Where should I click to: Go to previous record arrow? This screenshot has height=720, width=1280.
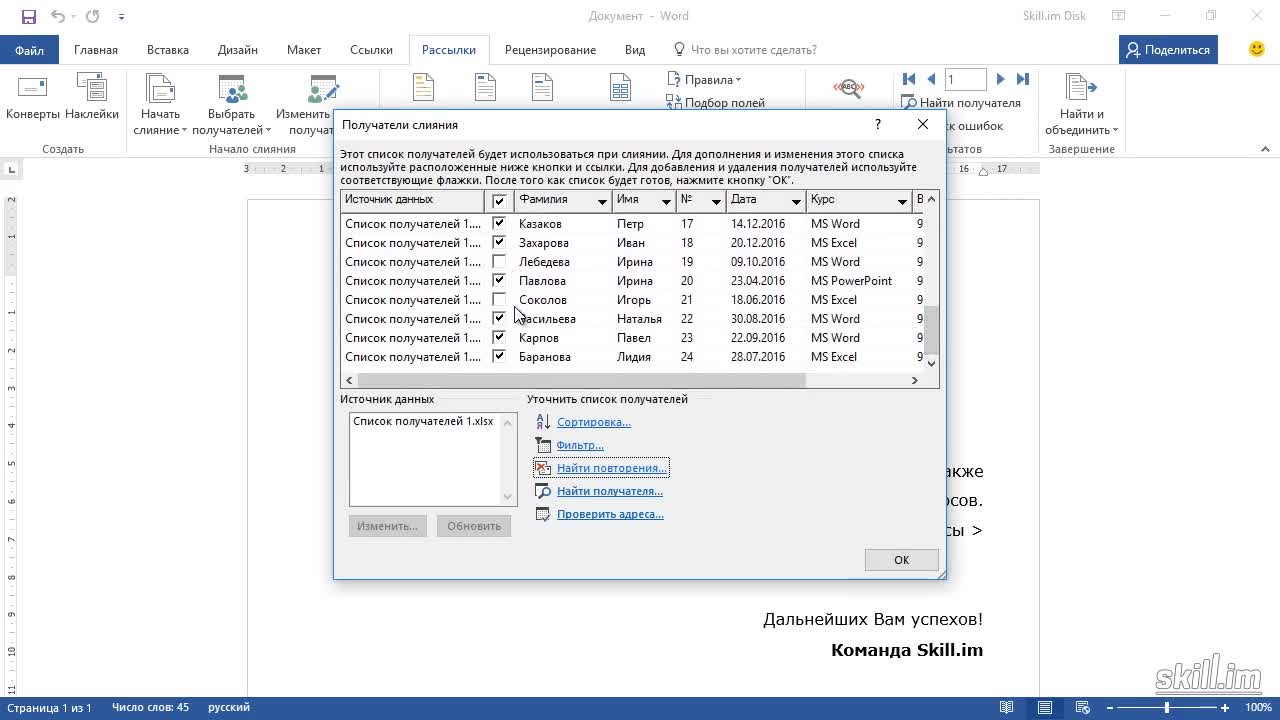tap(931, 79)
